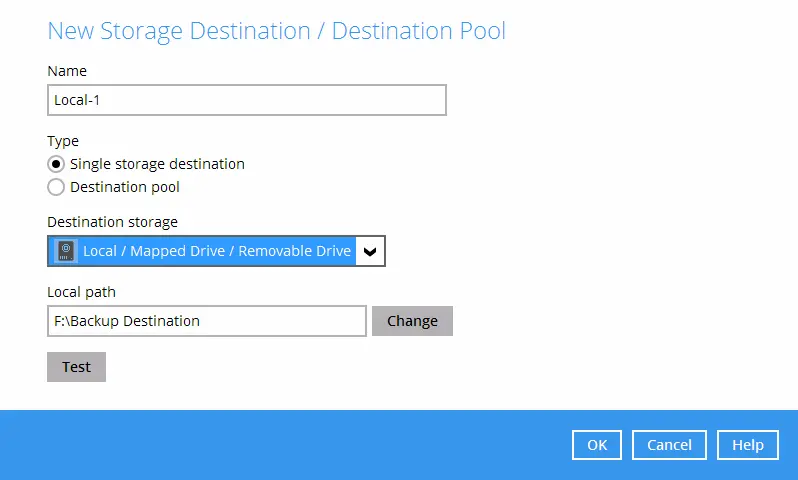Confirm with the OK button

597,445
